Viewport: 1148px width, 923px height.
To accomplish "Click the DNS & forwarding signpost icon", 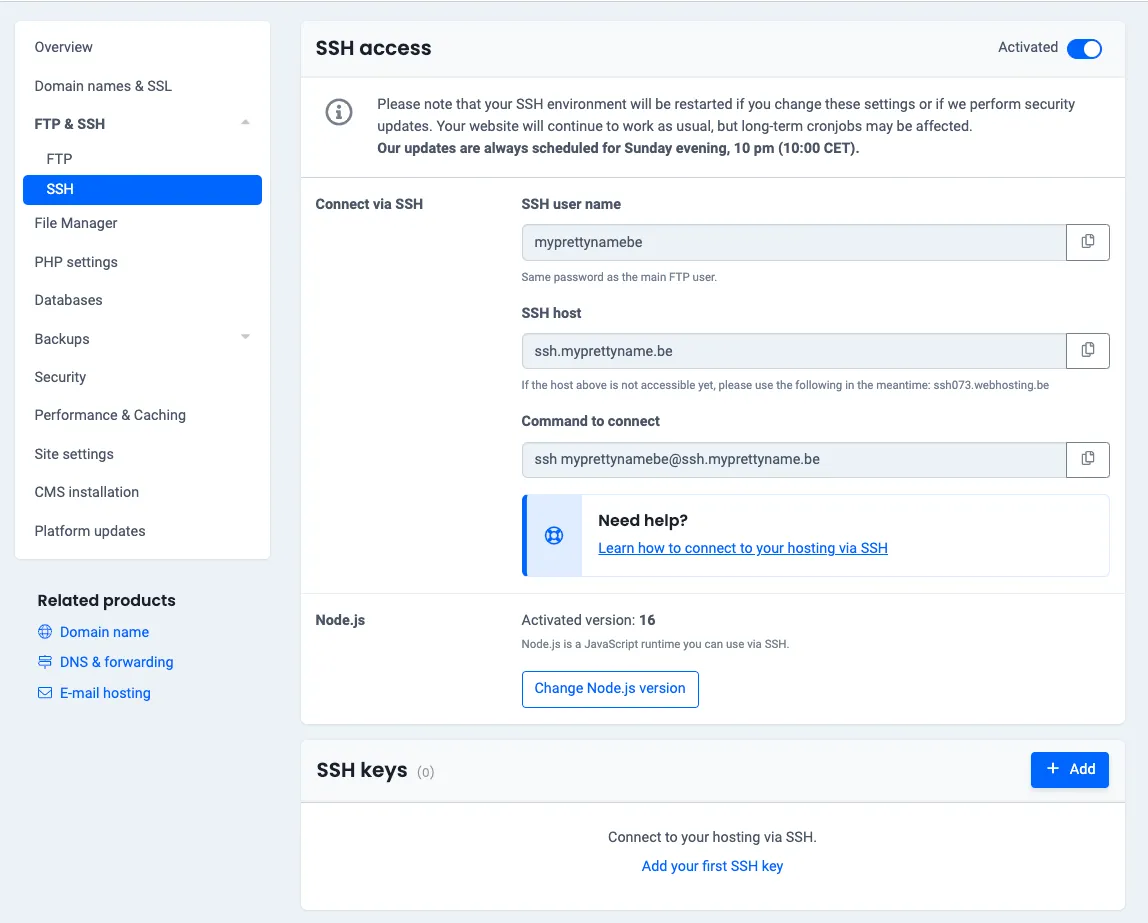I will [45, 662].
